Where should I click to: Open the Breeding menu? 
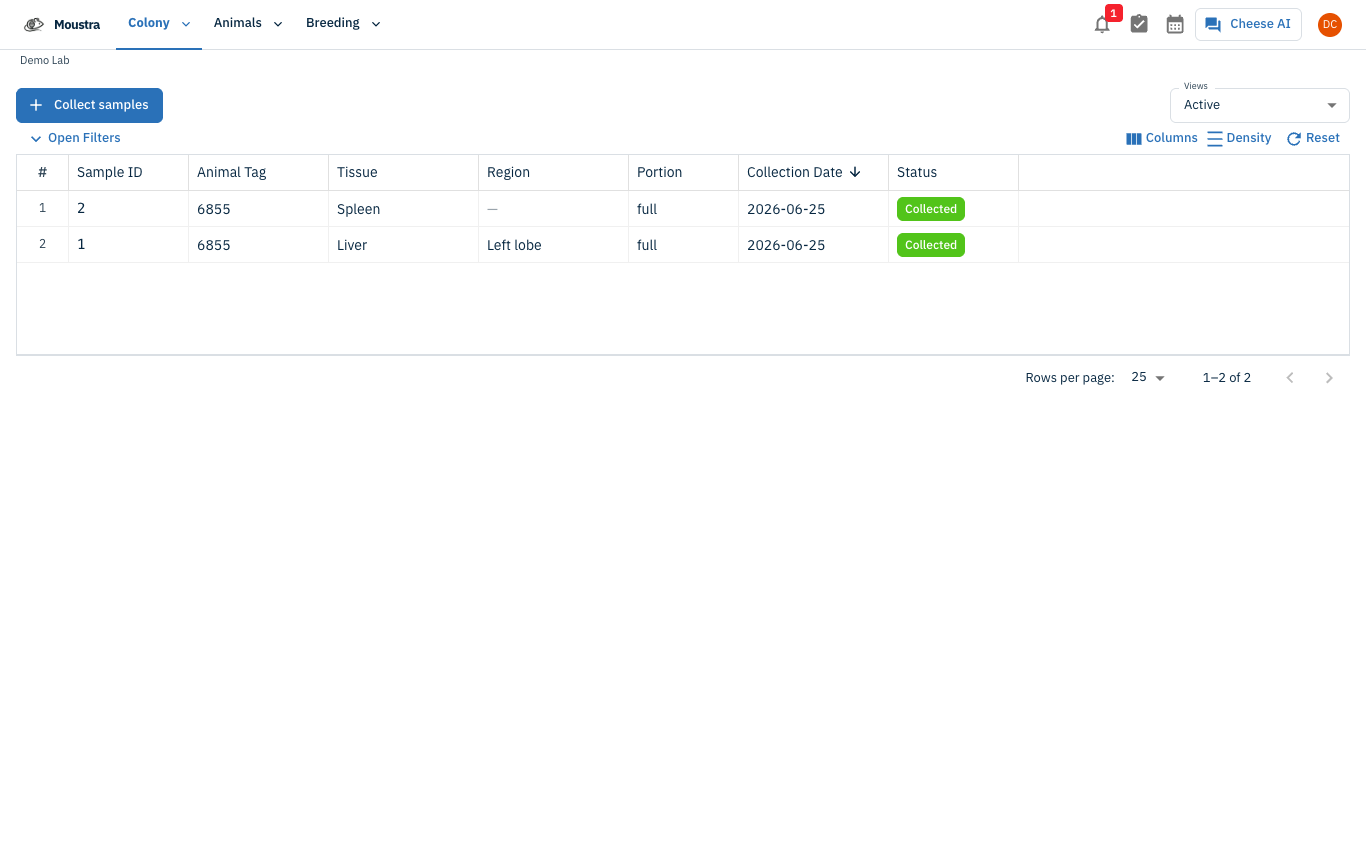tap(343, 24)
